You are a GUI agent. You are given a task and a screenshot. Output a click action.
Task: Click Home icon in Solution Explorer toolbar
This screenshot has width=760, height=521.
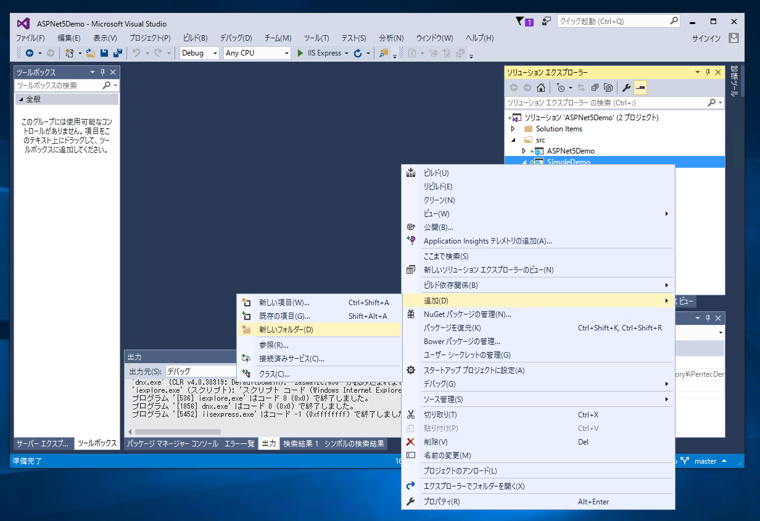541,88
